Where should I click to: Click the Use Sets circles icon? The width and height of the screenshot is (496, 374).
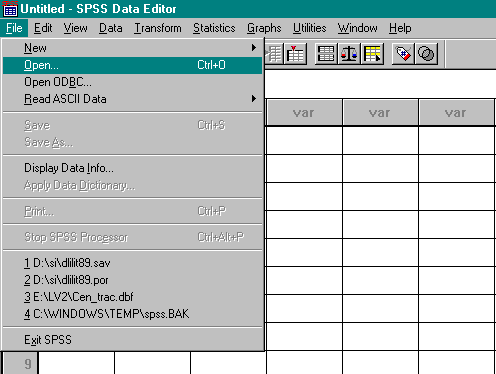tap(426, 54)
